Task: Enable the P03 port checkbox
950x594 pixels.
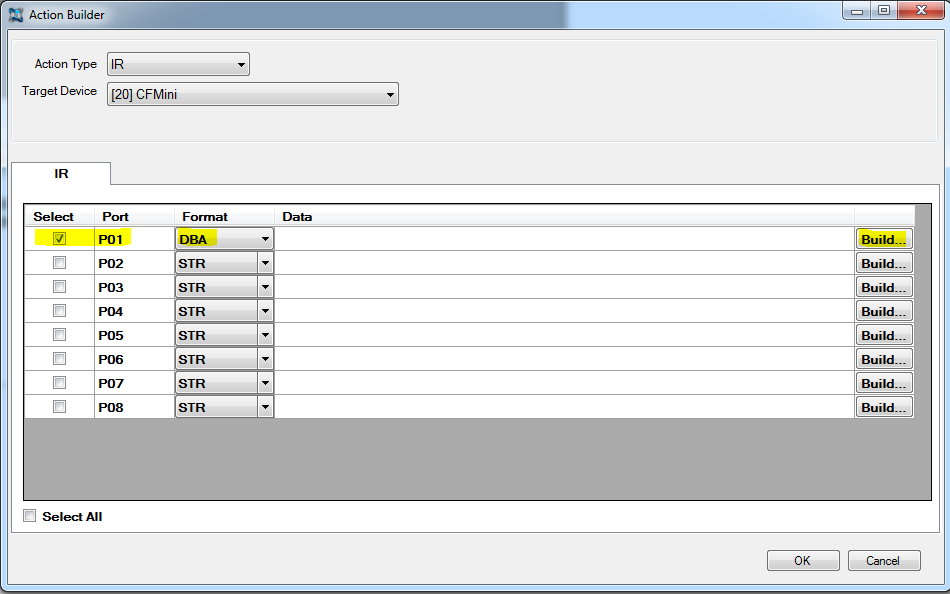Action: tap(60, 287)
